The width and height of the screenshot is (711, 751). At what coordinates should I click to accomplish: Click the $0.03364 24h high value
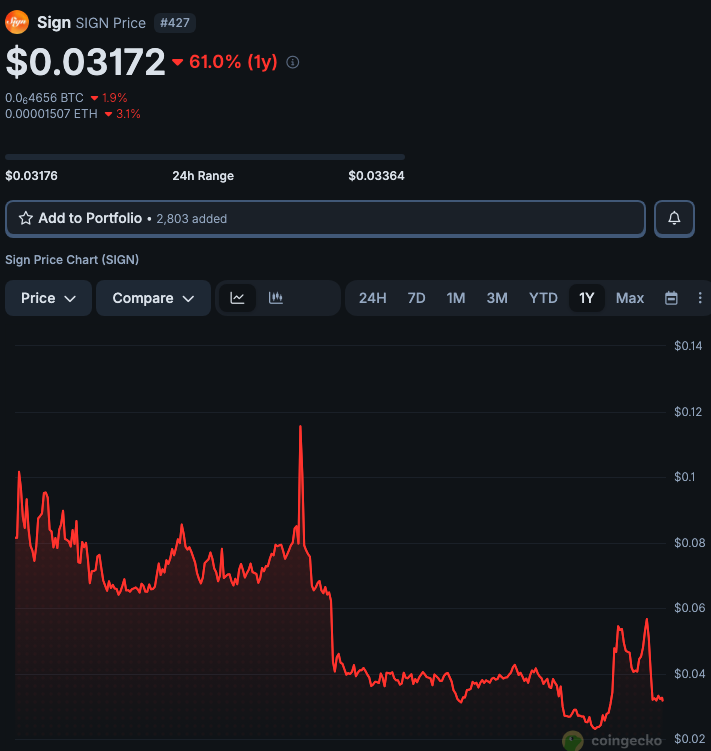click(377, 176)
